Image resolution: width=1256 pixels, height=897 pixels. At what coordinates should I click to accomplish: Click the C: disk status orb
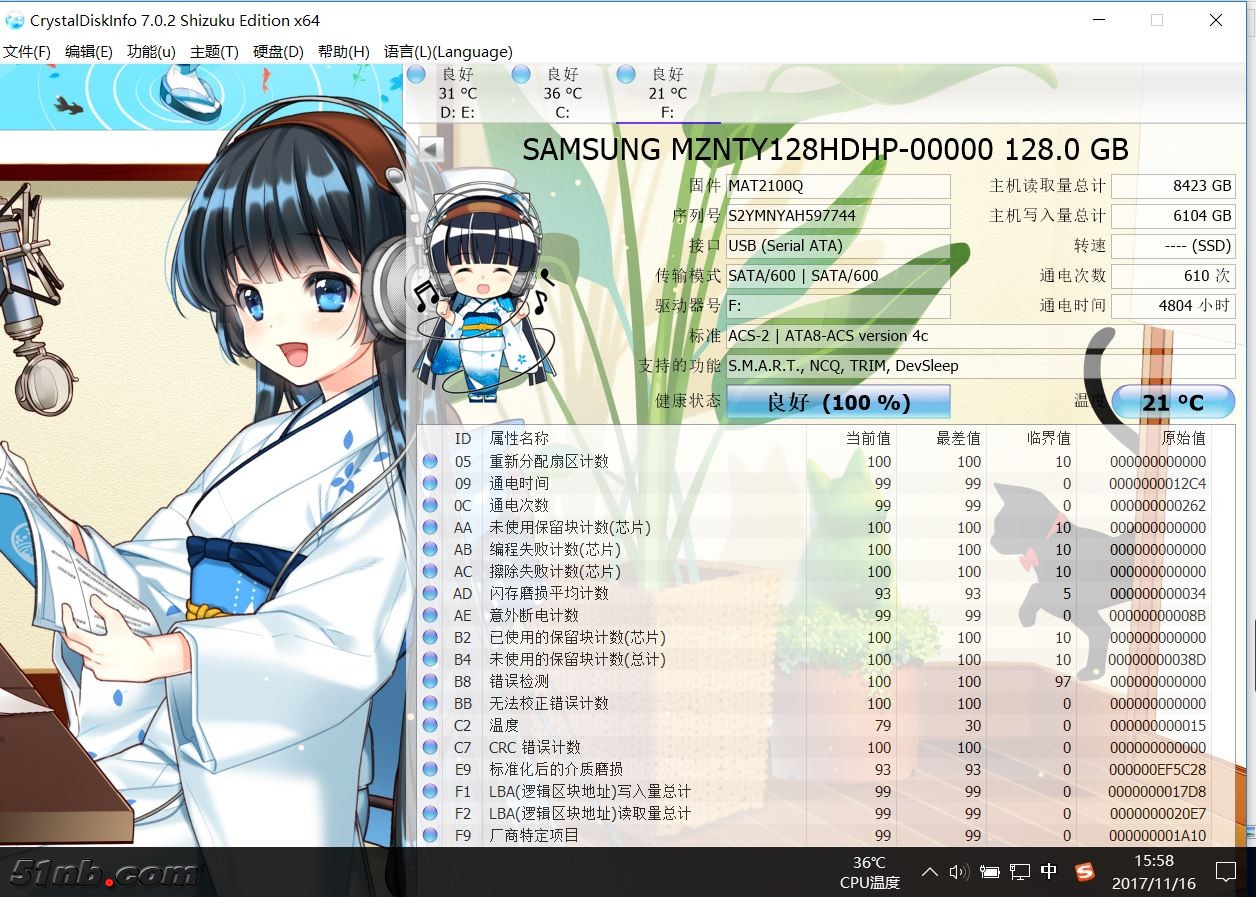tap(521, 75)
